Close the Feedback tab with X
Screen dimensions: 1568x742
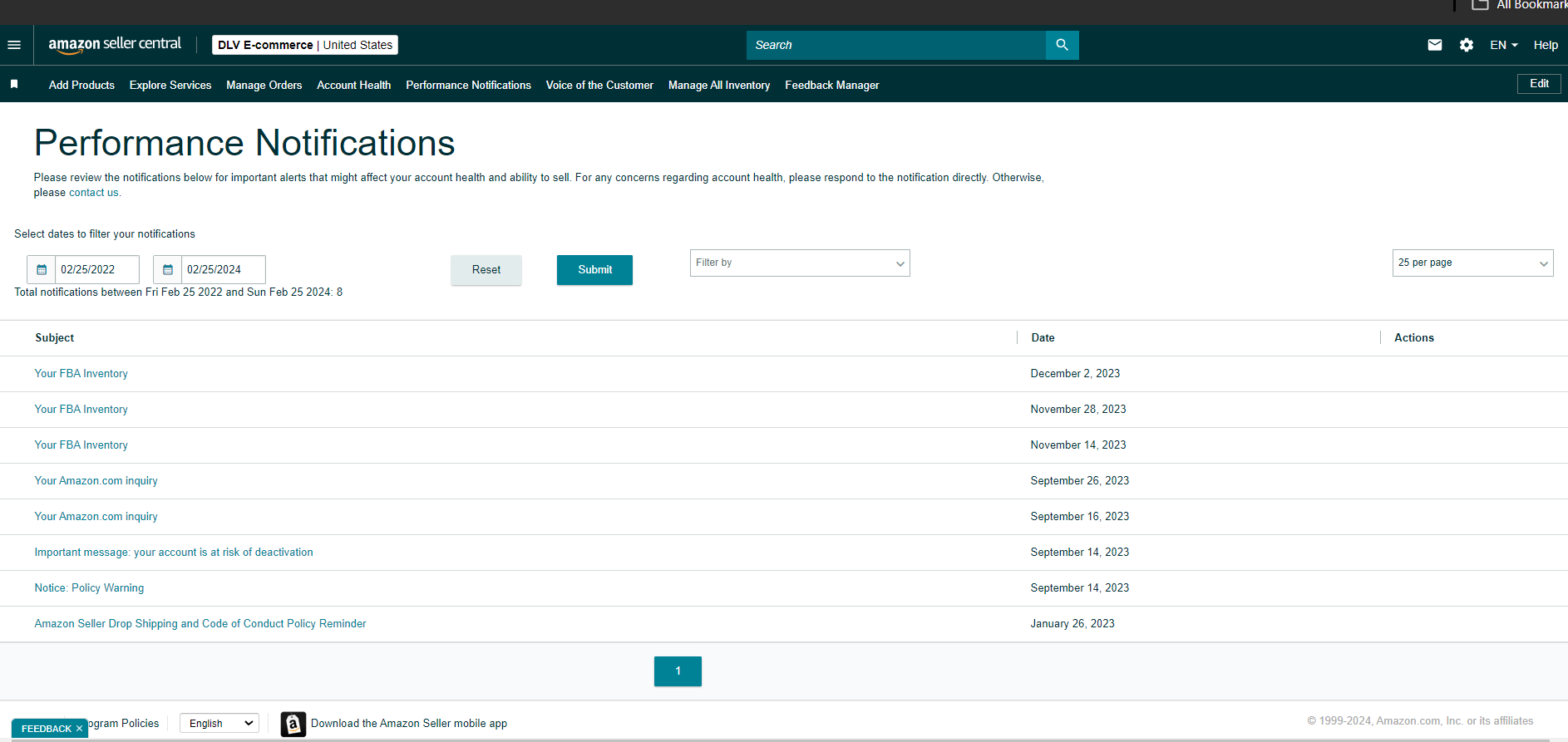pos(79,729)
